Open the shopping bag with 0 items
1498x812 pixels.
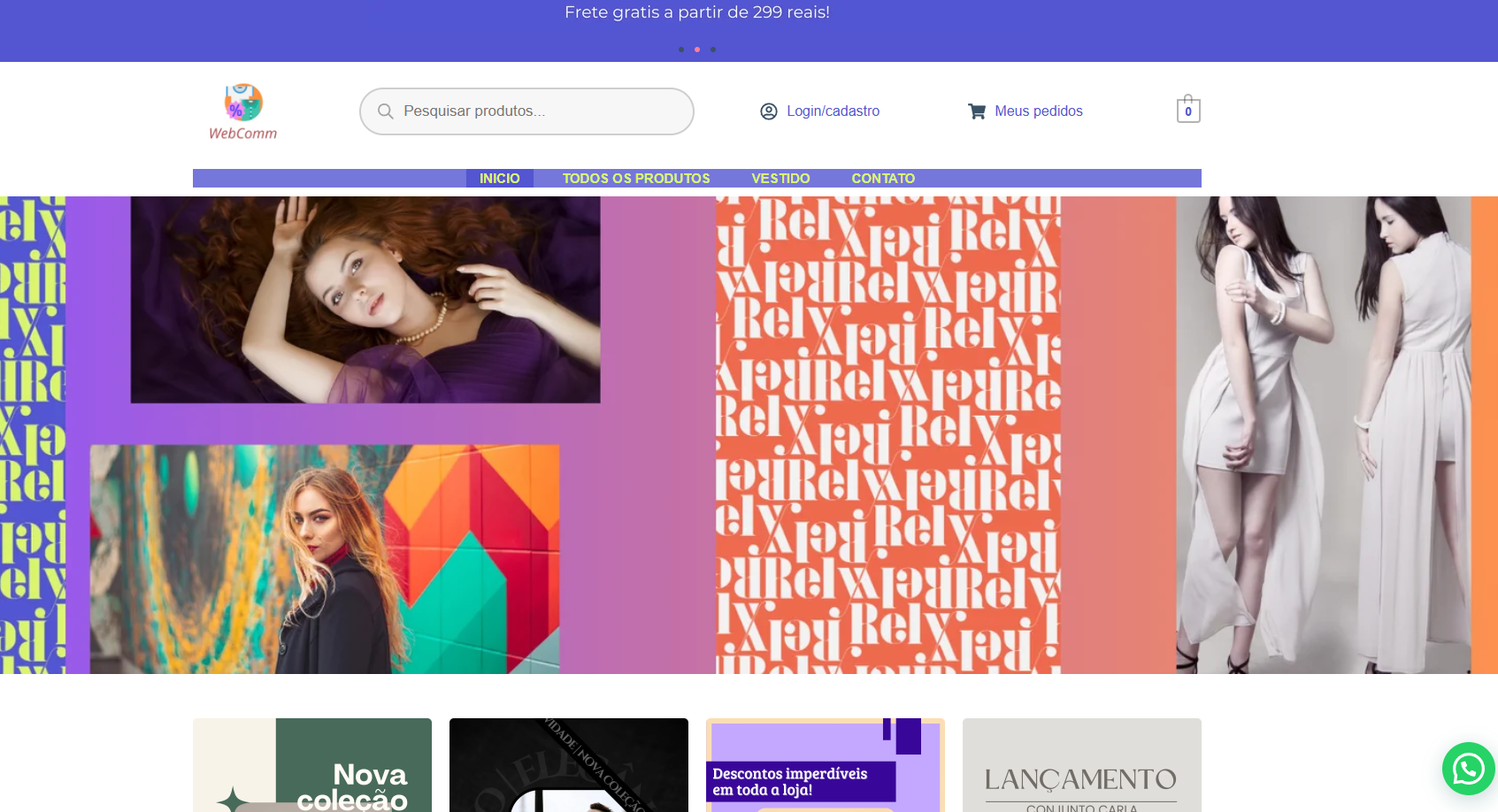(x=1187, y=110)
